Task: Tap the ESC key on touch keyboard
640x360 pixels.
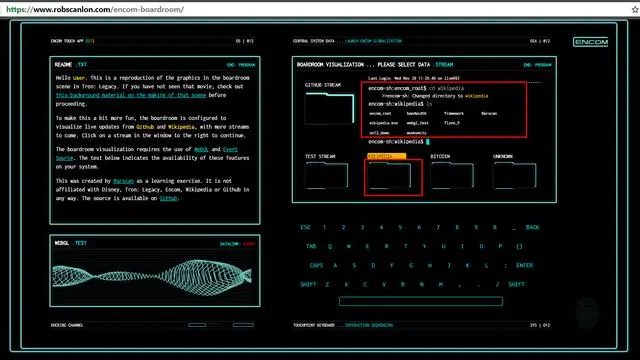Action: 305,227
